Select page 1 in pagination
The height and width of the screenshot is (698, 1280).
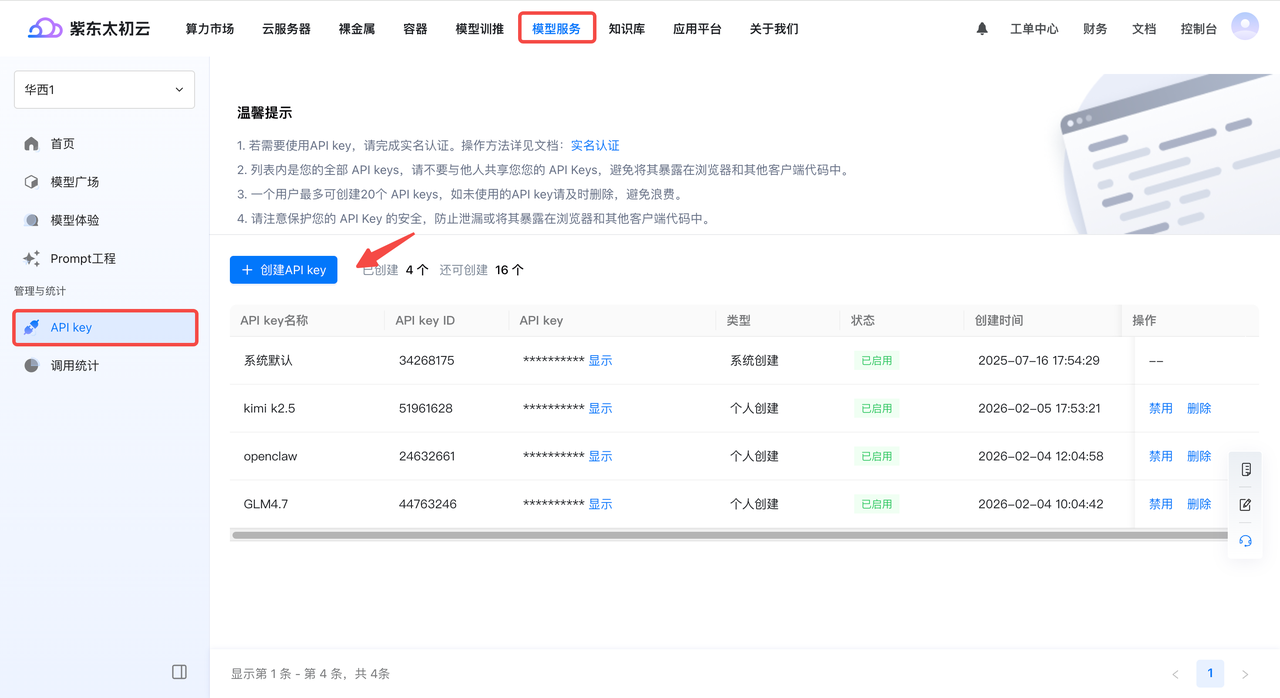click(1210, 673)
